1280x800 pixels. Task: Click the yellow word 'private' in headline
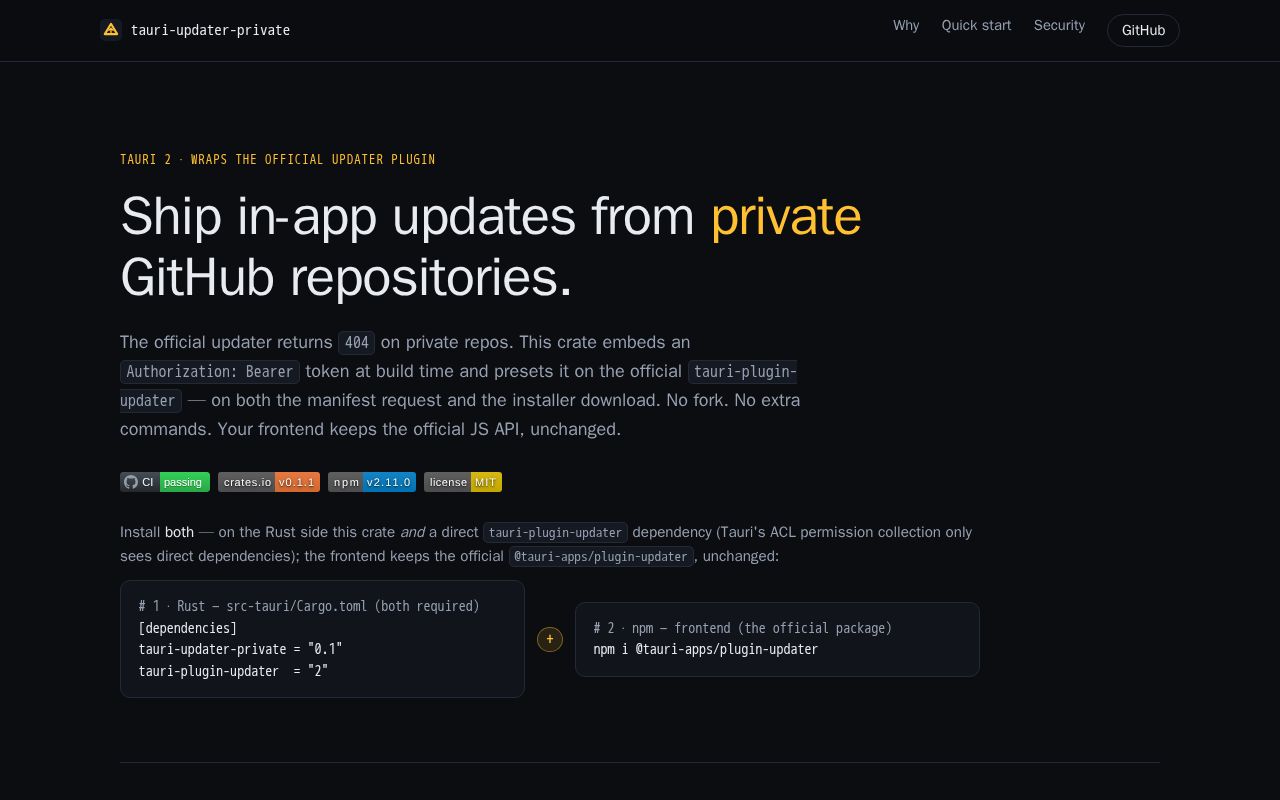click(786, 216)
